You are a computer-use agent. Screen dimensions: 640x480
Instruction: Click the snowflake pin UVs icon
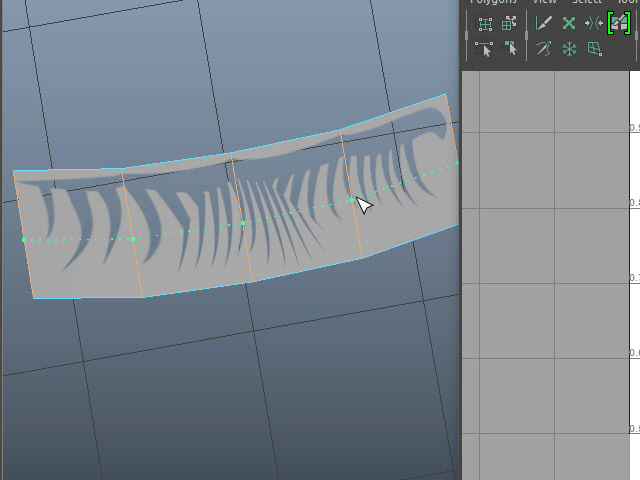569,48
